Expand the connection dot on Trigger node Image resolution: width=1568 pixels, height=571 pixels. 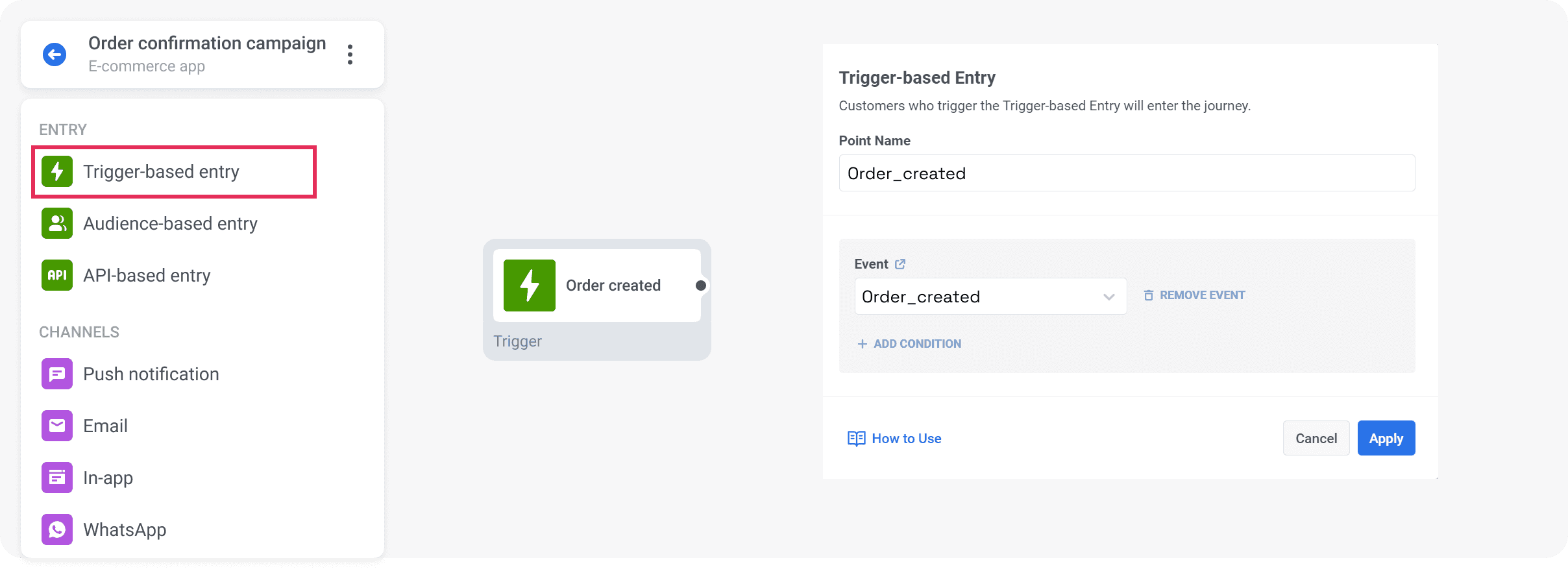pos(701,285)
